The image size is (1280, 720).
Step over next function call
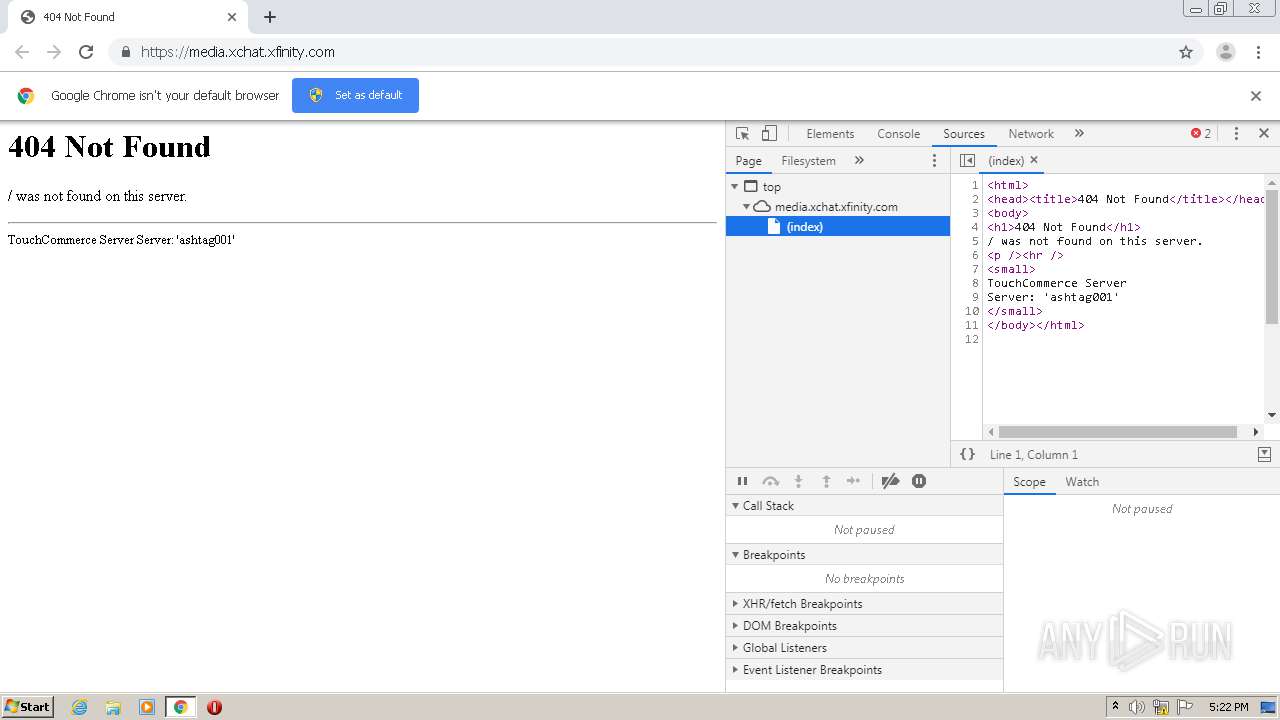[770, 481]
